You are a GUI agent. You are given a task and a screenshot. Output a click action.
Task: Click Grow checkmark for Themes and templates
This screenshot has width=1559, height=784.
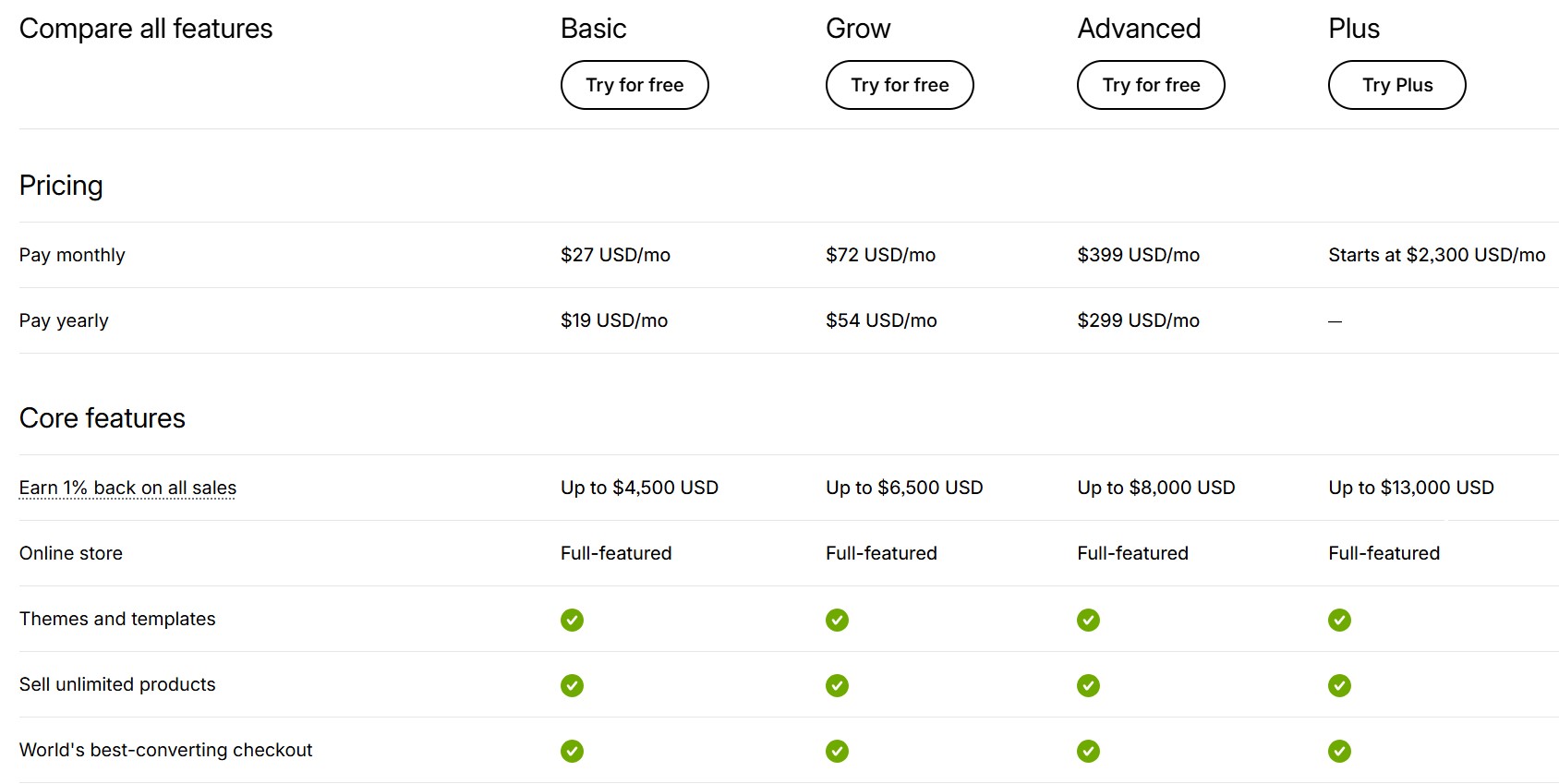click(837, 620)
